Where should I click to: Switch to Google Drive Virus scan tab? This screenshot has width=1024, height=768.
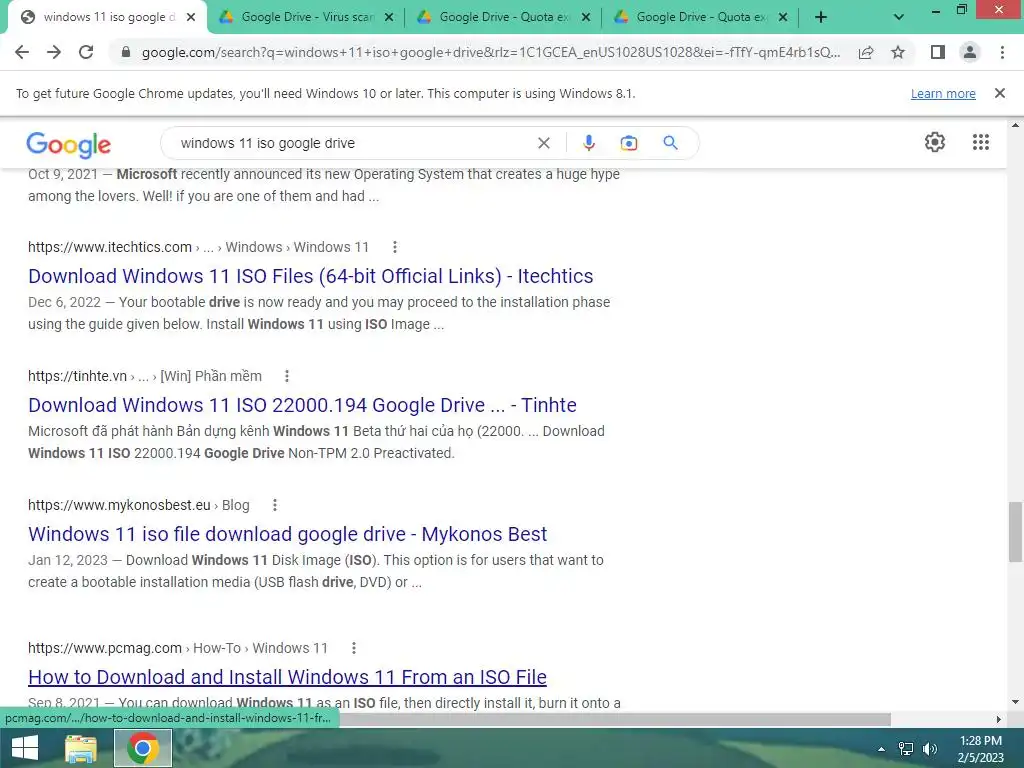point(307,17)
